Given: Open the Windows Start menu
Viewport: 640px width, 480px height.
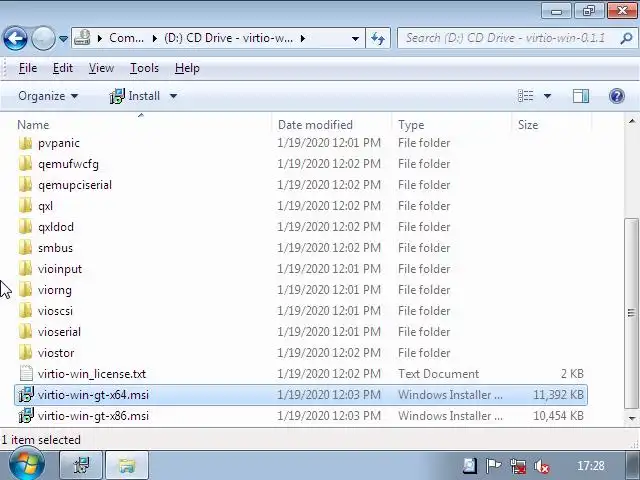Looking at the screenshot, I should [25, 465].
